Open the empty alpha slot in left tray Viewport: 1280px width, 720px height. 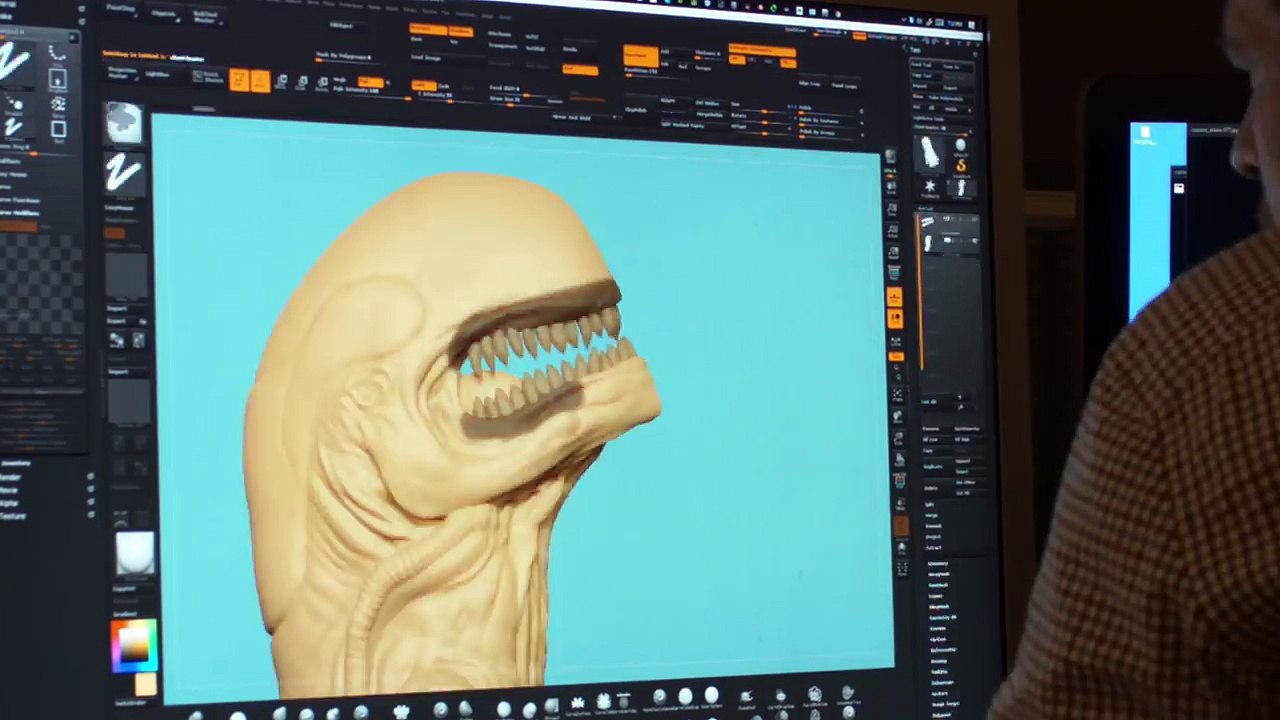[x=127, y=275]
